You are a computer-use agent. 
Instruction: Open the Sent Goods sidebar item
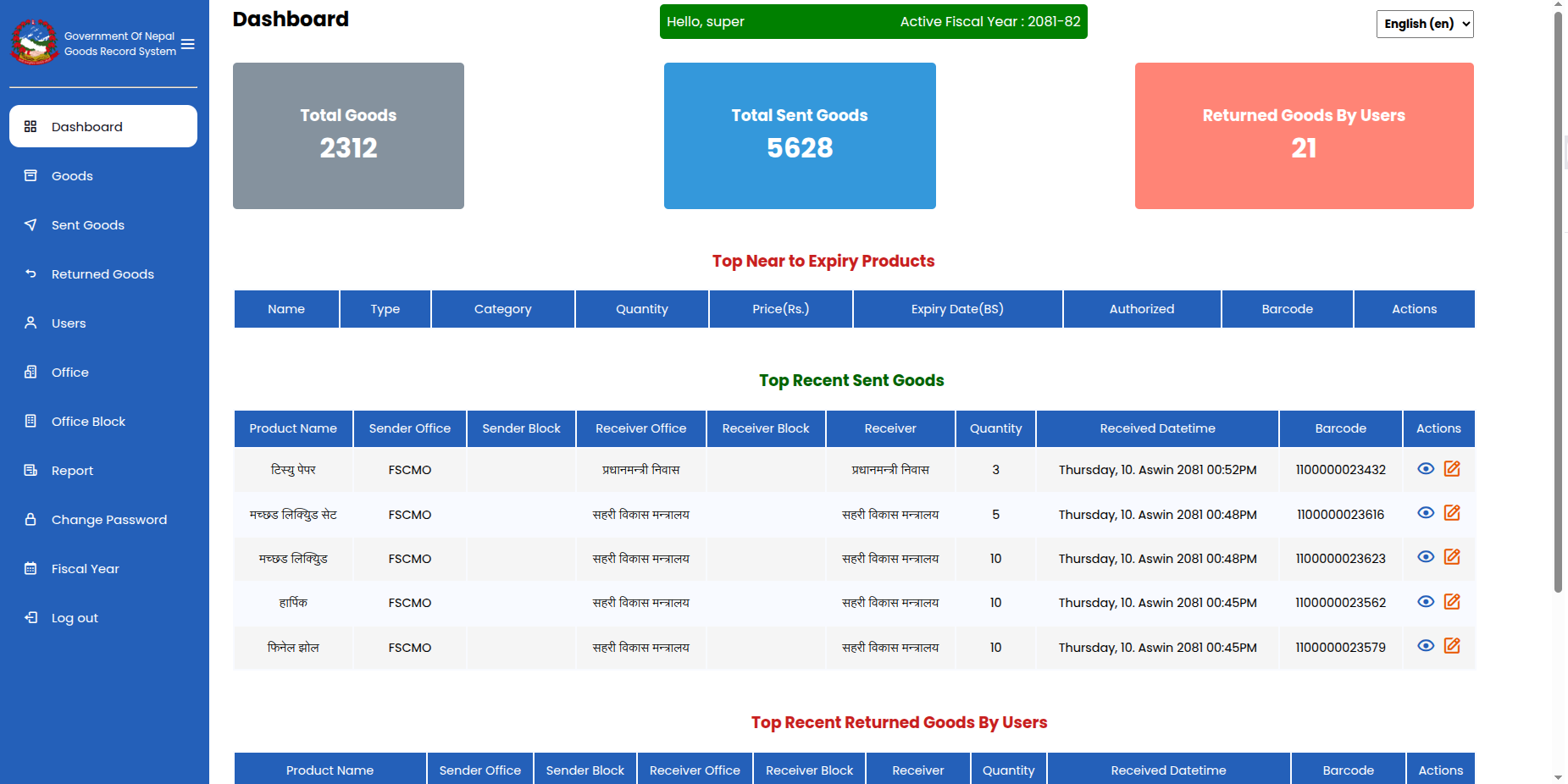pos(87,225)
